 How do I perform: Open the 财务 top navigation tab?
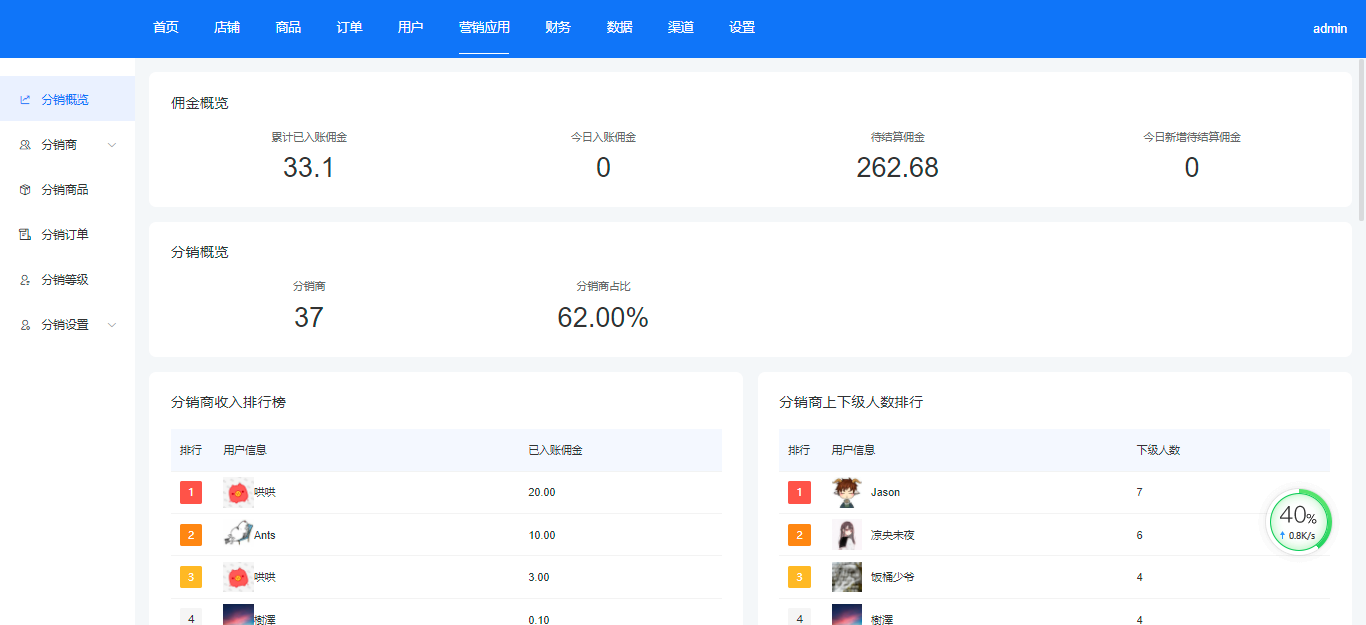pyautogui.click(x=558, y=28)
